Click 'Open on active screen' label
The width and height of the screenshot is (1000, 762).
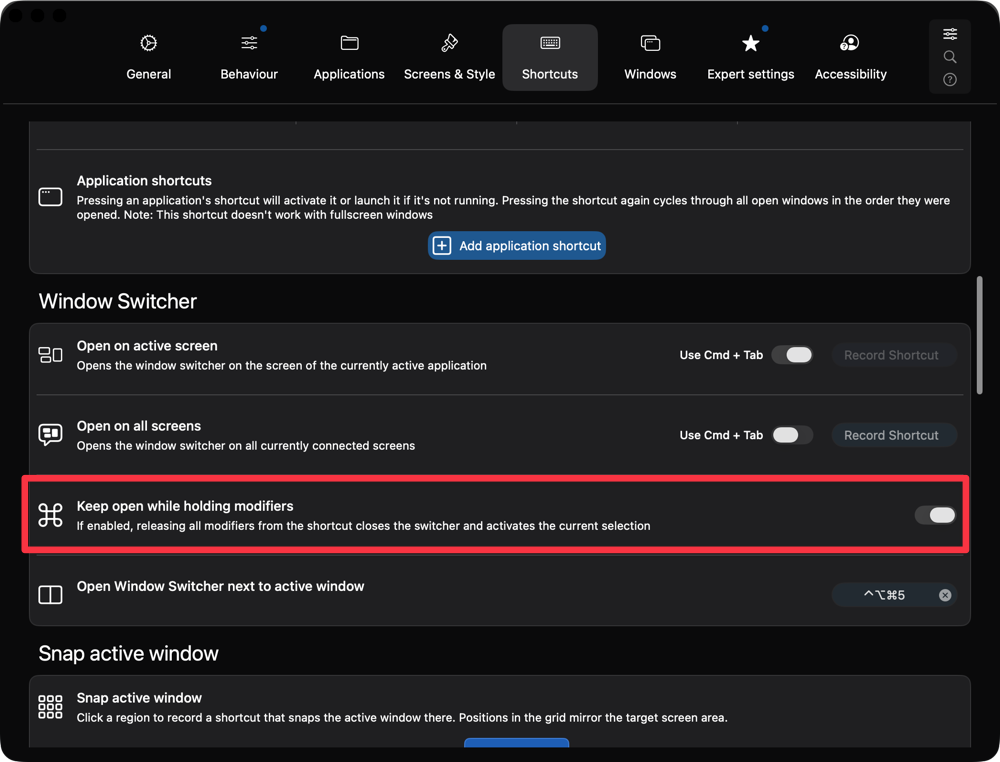[147, 346]
